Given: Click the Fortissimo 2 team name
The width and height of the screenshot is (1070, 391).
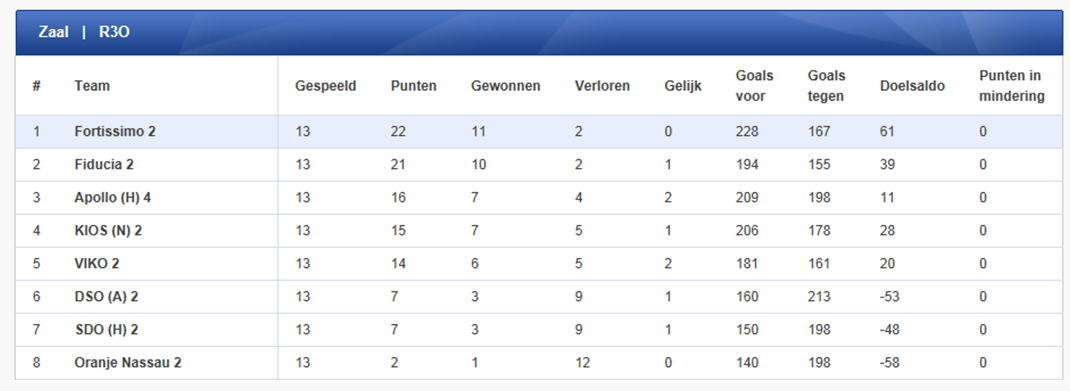Looking at the screenshot, I should [x=115, y=132].
